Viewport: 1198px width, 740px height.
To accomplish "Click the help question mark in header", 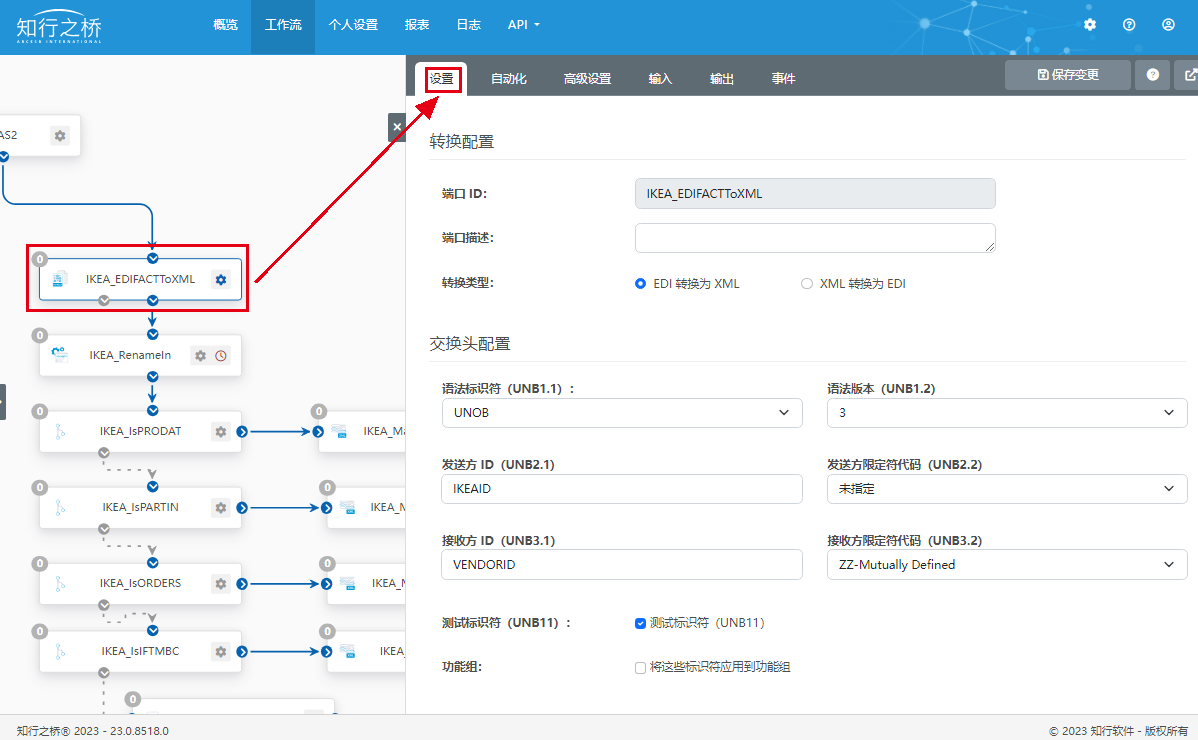I will tap(1129, 25).
